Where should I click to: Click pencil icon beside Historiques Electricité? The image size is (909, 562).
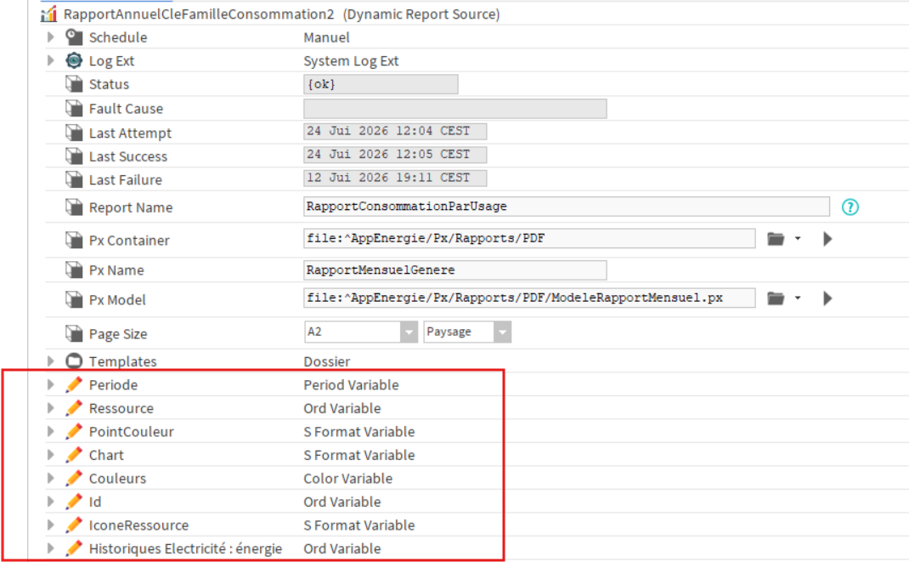pyautogui.click(x=74, y=548)
